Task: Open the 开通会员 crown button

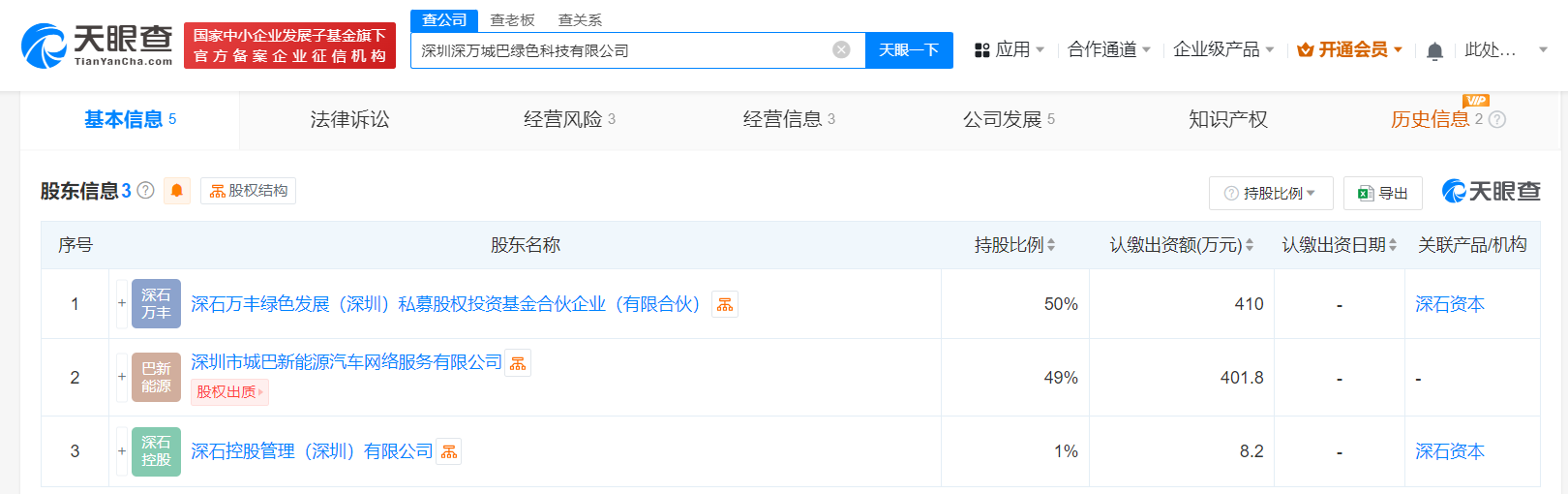Action: coord(1349,49)
